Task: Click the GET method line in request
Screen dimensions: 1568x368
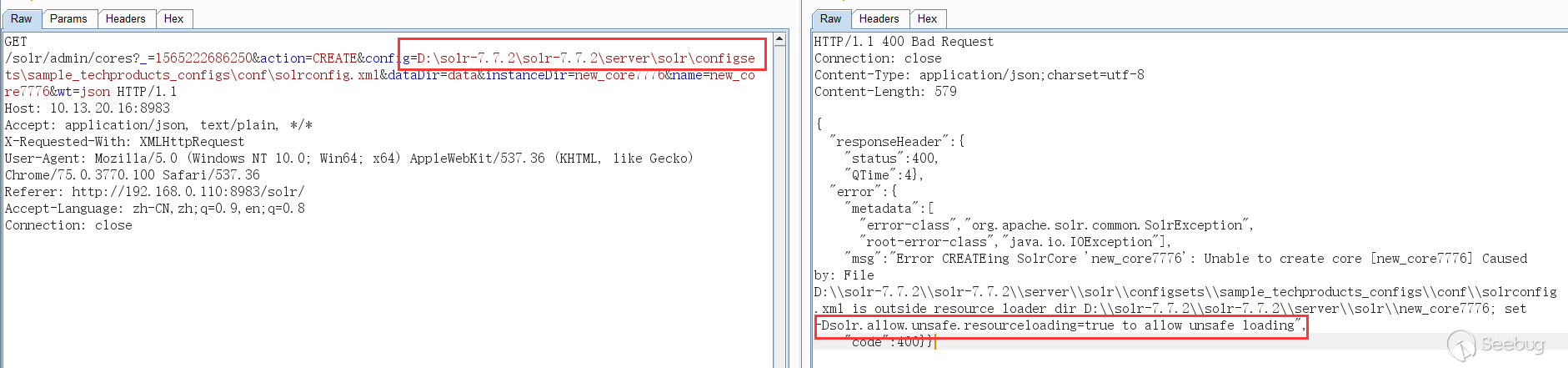Action: (16, 42)
